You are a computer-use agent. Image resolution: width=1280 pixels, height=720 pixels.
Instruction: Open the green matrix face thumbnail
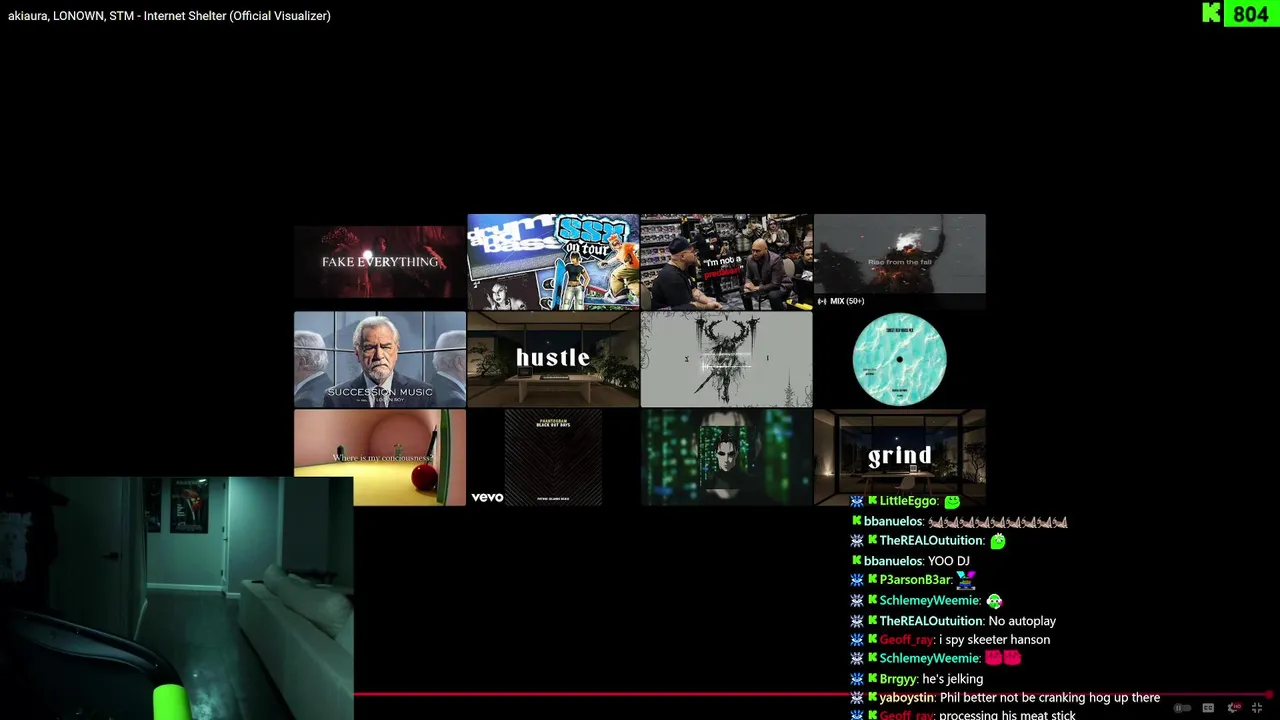(x=726, y=457)
